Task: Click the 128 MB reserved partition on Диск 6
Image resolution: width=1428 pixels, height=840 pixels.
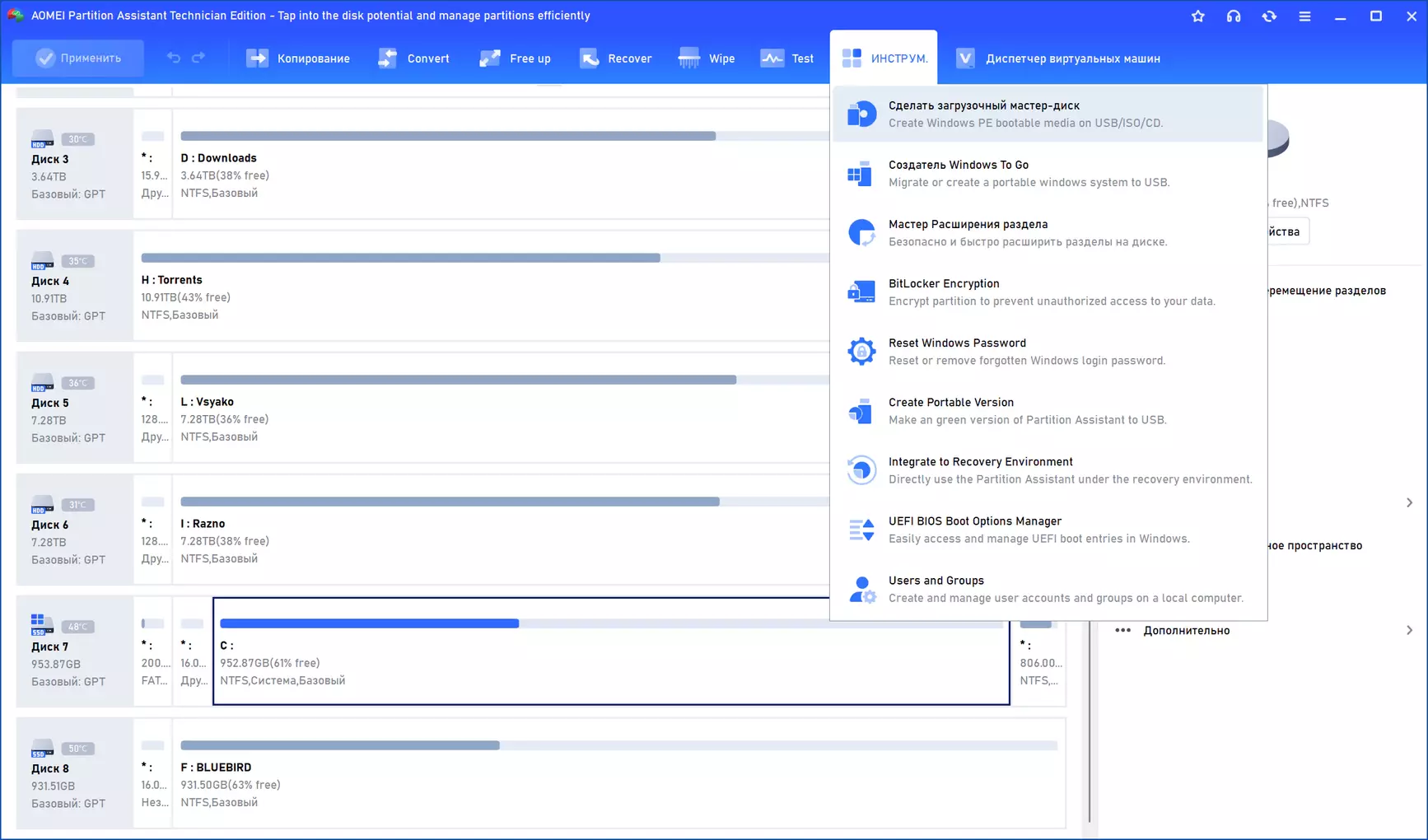Action: coord(153,529)
